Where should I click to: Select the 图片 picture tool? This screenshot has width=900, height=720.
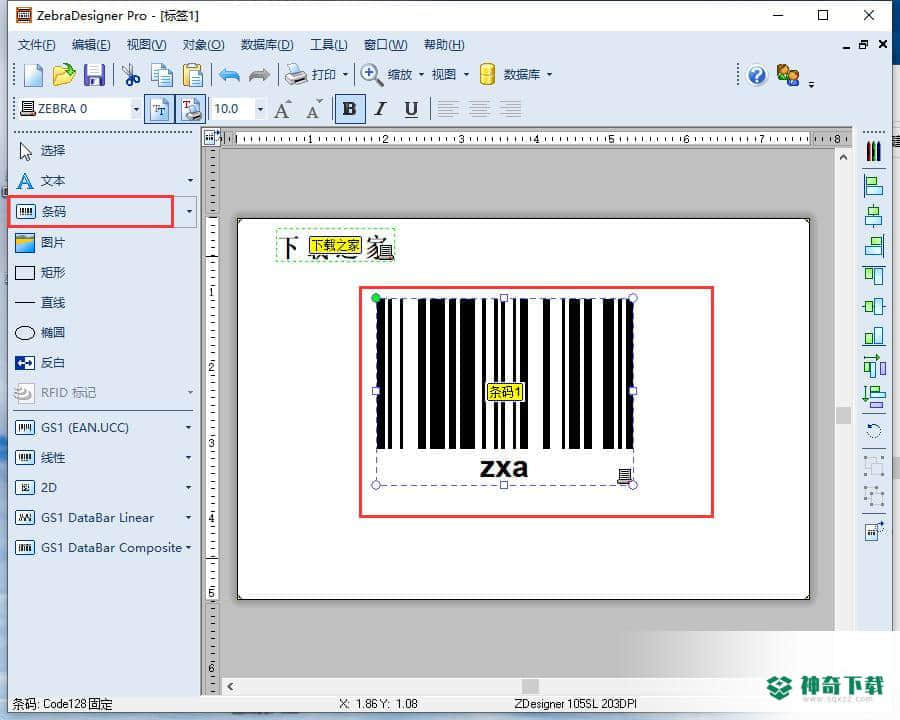(40, 242)
